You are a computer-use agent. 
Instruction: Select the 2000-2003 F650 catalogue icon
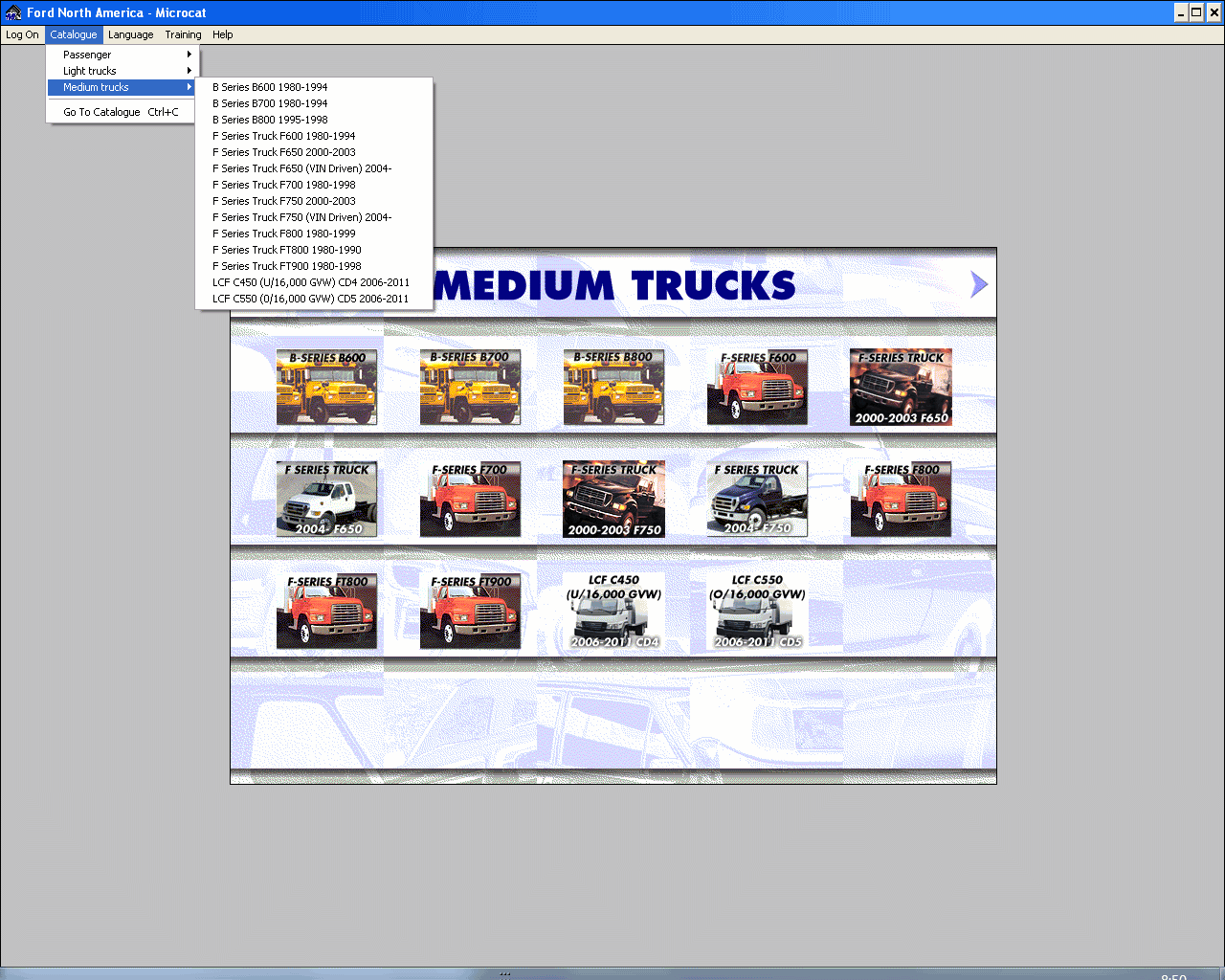tap(900, 387)
